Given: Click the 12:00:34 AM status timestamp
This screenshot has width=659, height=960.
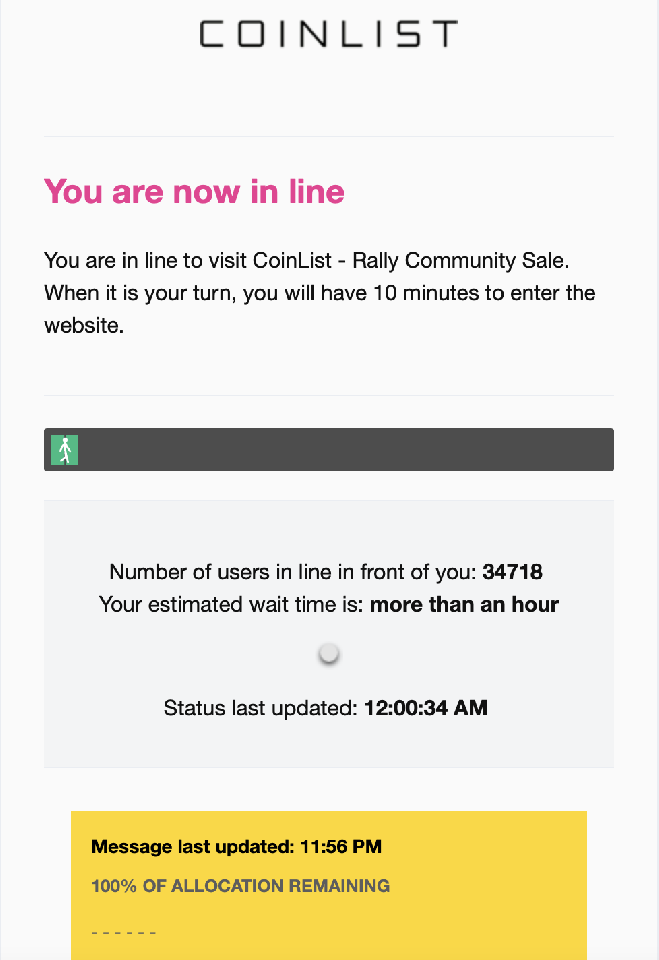Looking at the screenshot, I should pyautogui.click(x=425, y=708).
